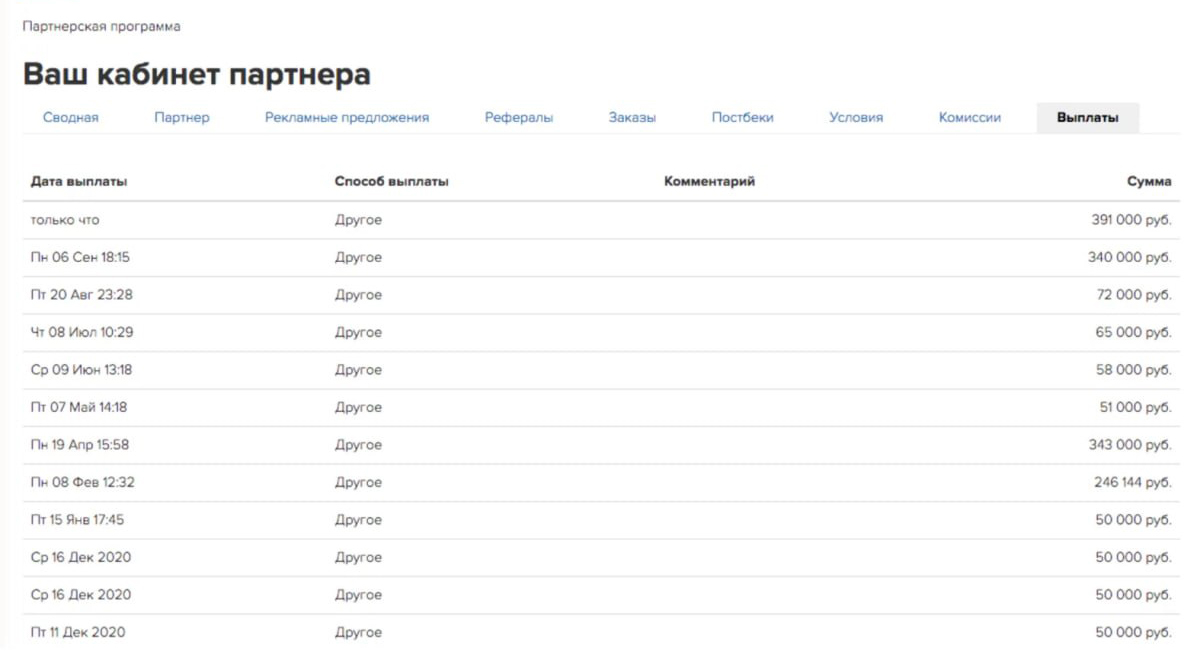
Task: Click the 72 000 руб. amount
Action: click(1134, 295)
